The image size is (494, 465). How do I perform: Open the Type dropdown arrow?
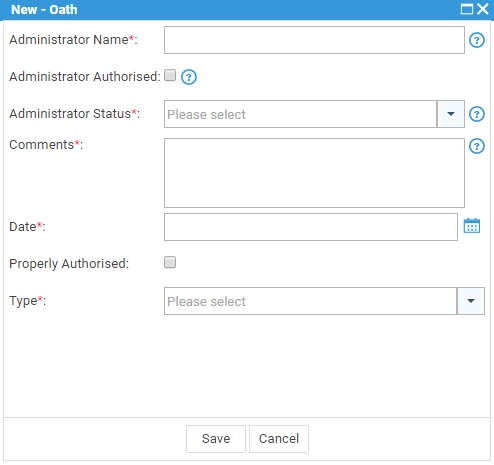click(x=471, y=301)
